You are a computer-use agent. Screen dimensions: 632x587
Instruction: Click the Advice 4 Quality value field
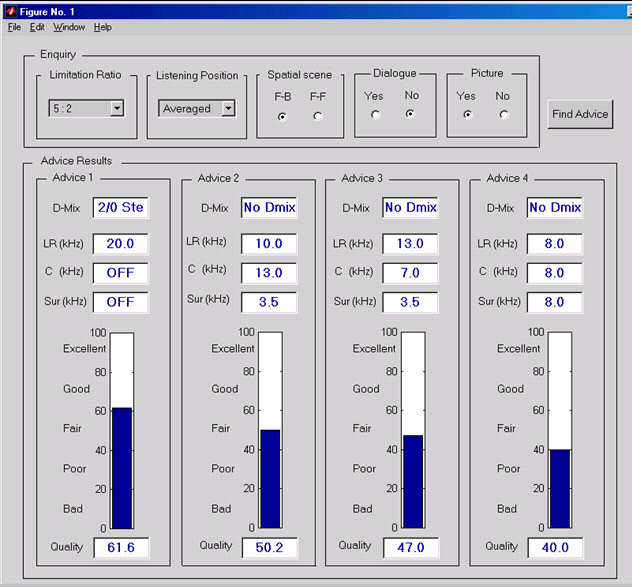point(556,547)
